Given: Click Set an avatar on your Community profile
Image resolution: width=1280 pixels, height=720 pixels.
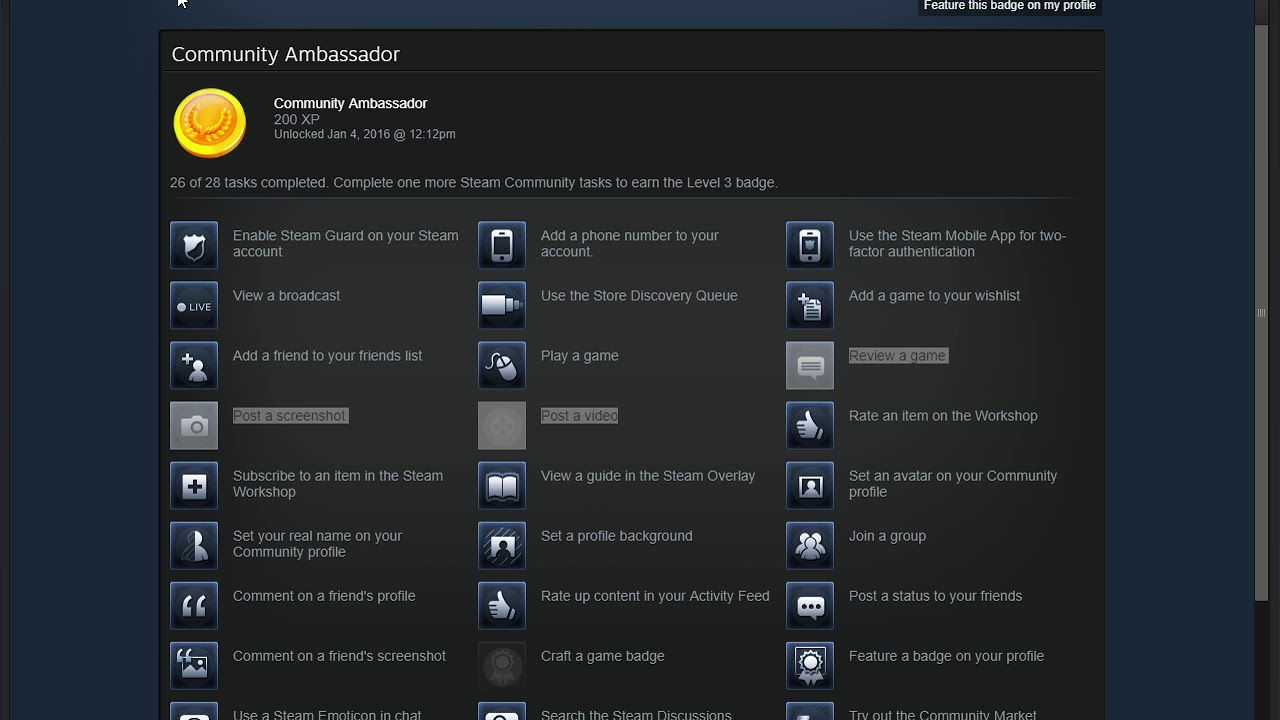Looking at the screenshot, I should [953, 484].
